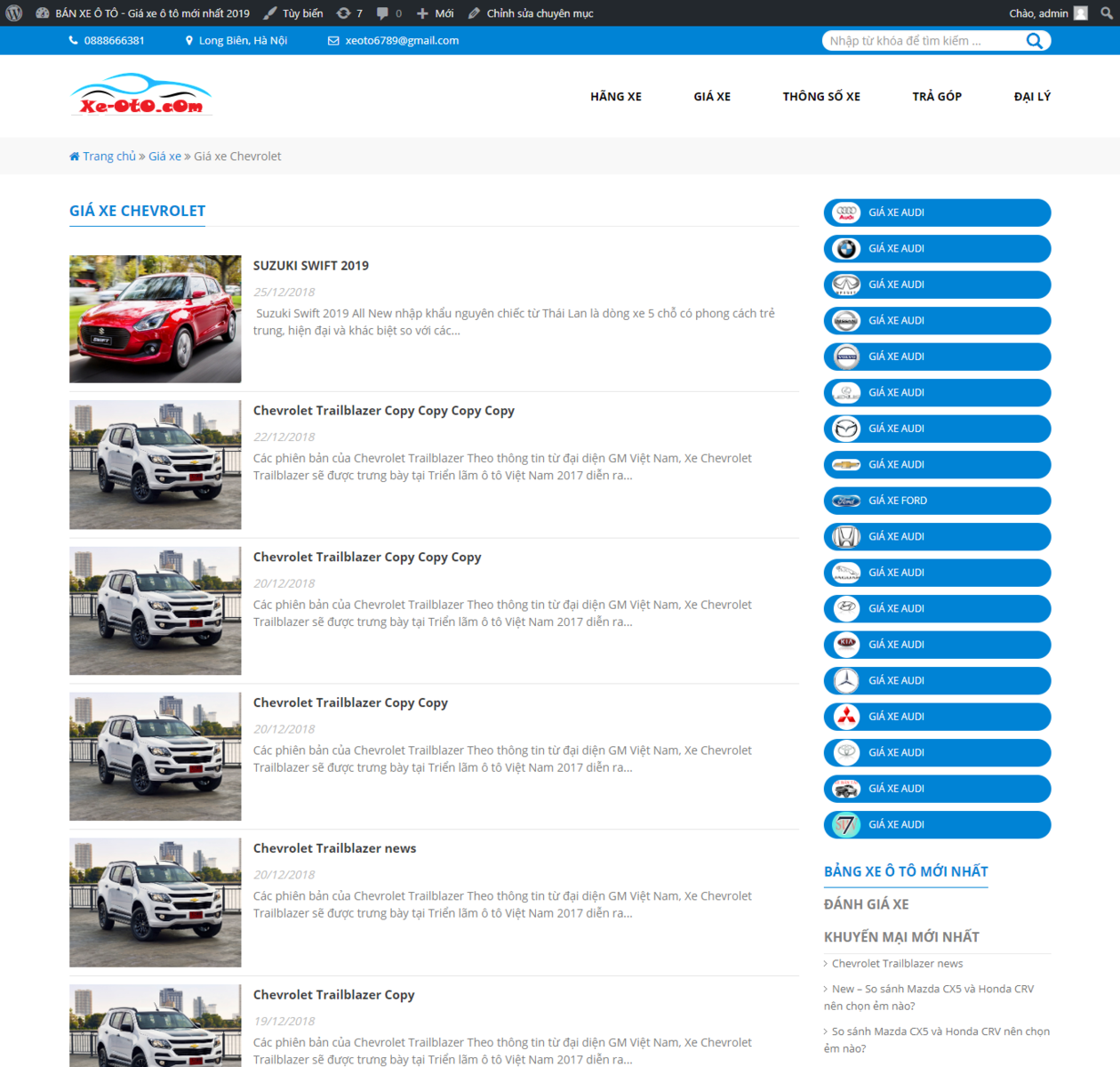Click the ĐÁNH GIÁ XE heading
1120x1067 pixels.
(x=866, y=904)
